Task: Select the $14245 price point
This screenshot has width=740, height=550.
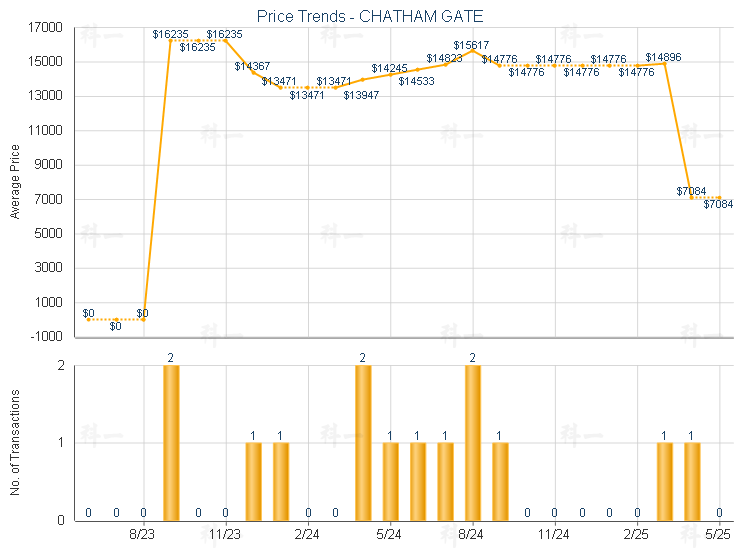Action: tap(390, 74)
